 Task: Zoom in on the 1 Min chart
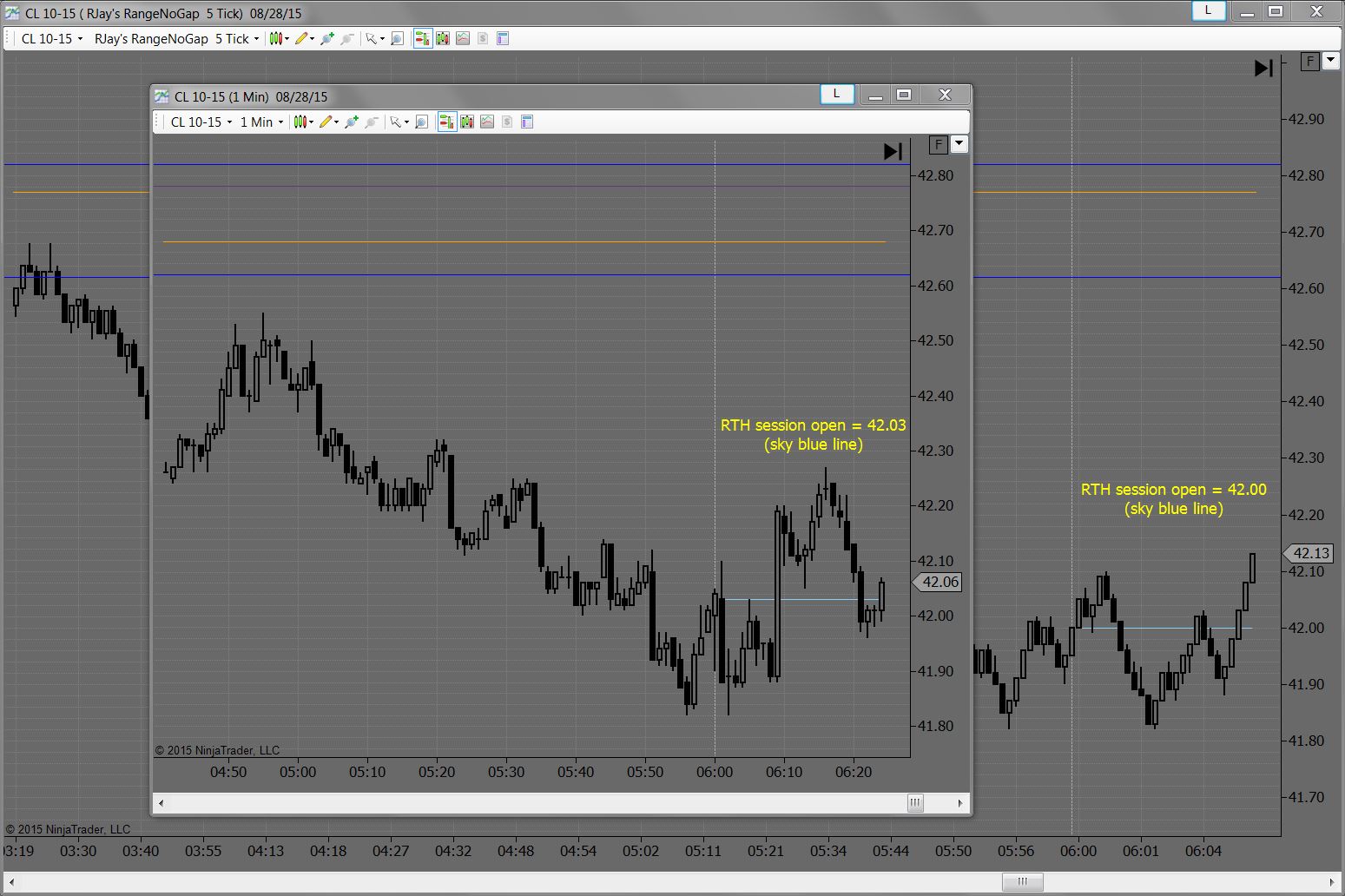click(352, 122)
